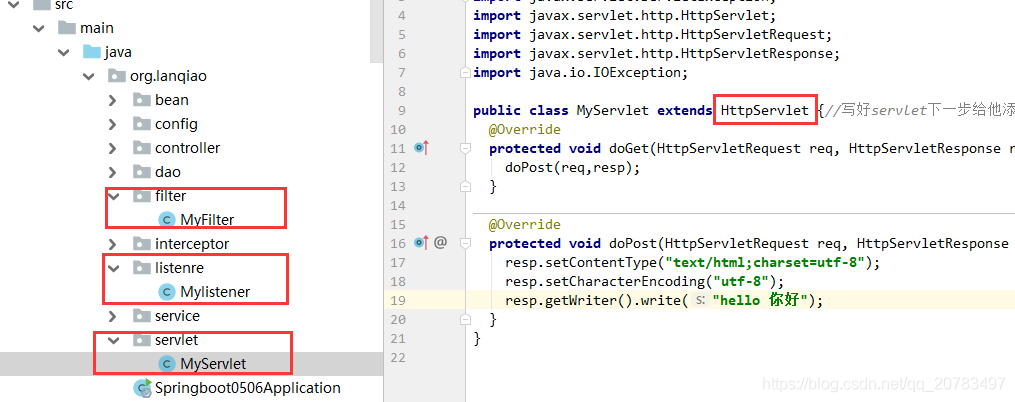Click the interceptor package folder icon
This screenshot has width=1015, height=402.
(x=142, y=244)
